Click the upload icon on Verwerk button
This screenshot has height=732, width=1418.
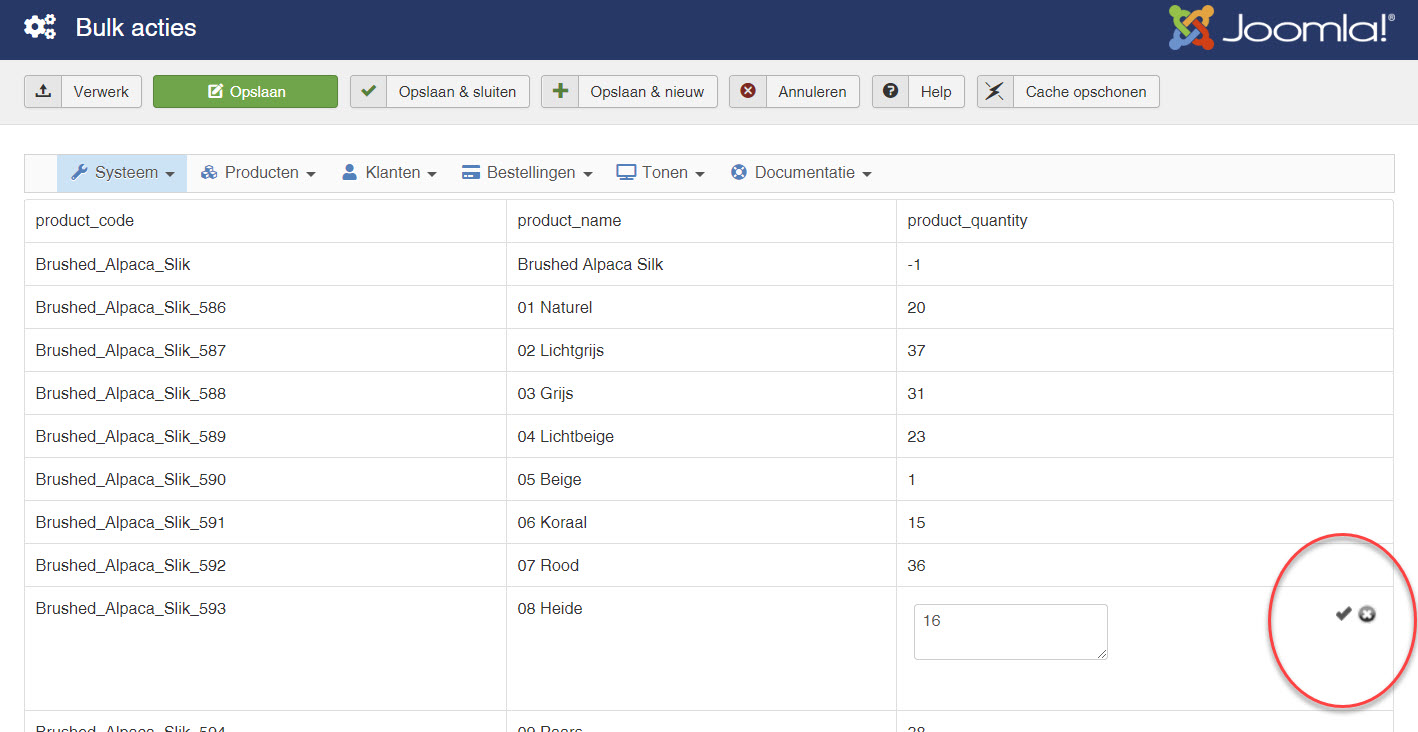coord(43,92)
